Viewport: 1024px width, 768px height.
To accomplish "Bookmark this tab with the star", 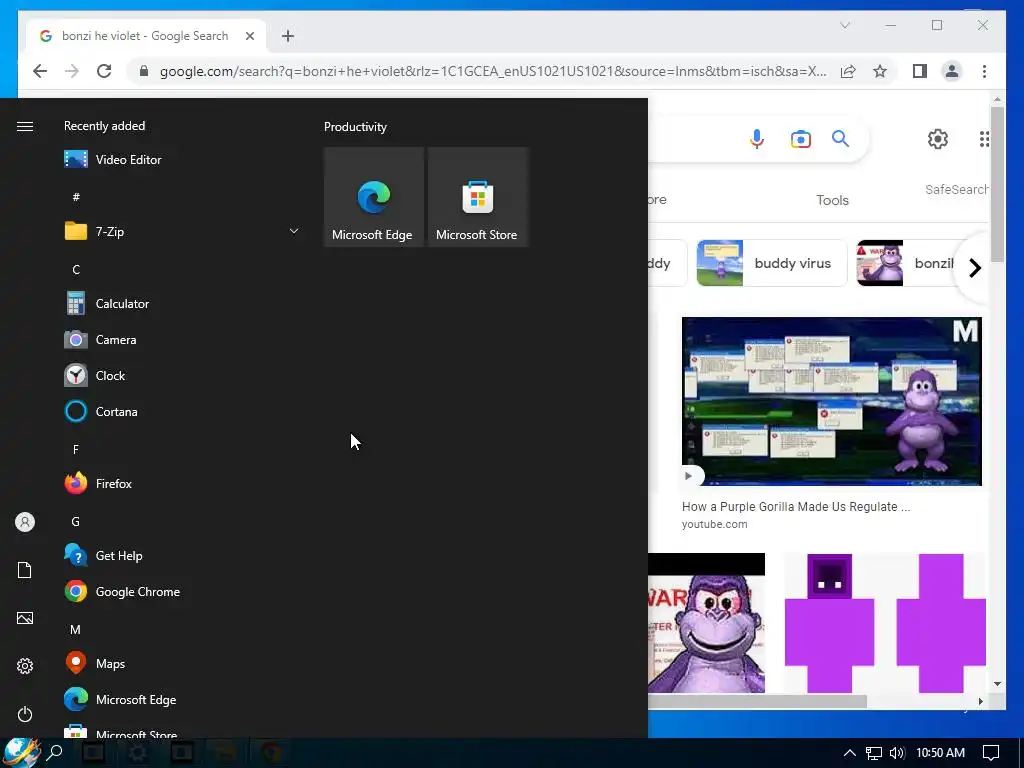I will click(880, 71).
